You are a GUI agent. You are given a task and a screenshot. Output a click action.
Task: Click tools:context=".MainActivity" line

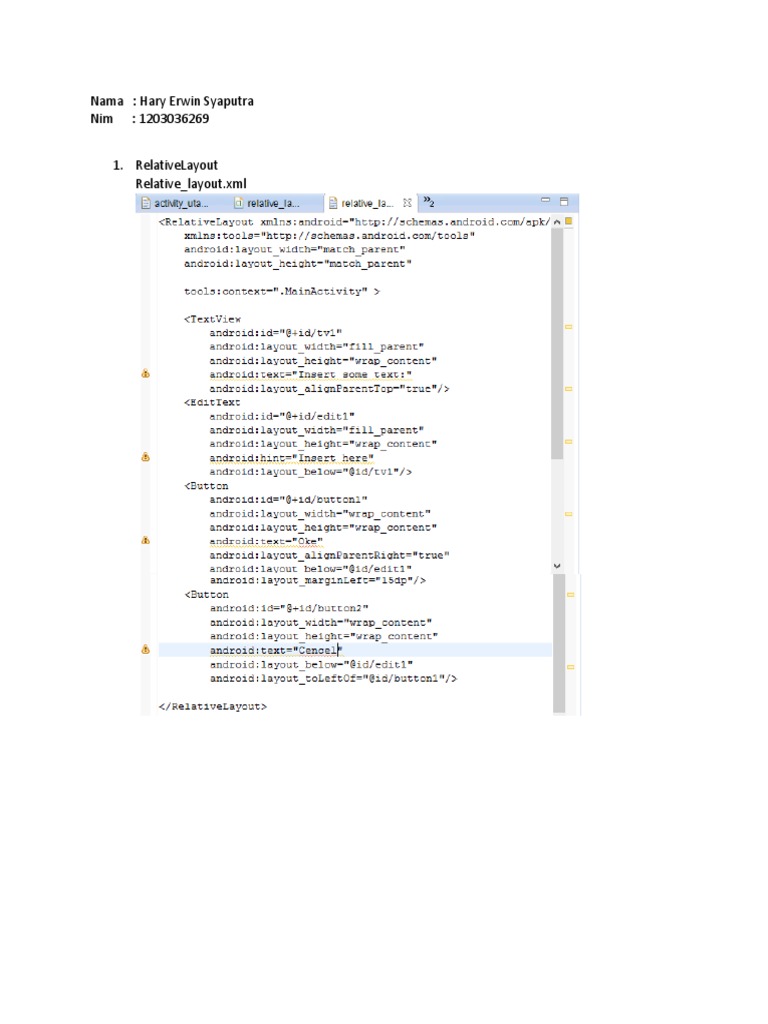281,291
